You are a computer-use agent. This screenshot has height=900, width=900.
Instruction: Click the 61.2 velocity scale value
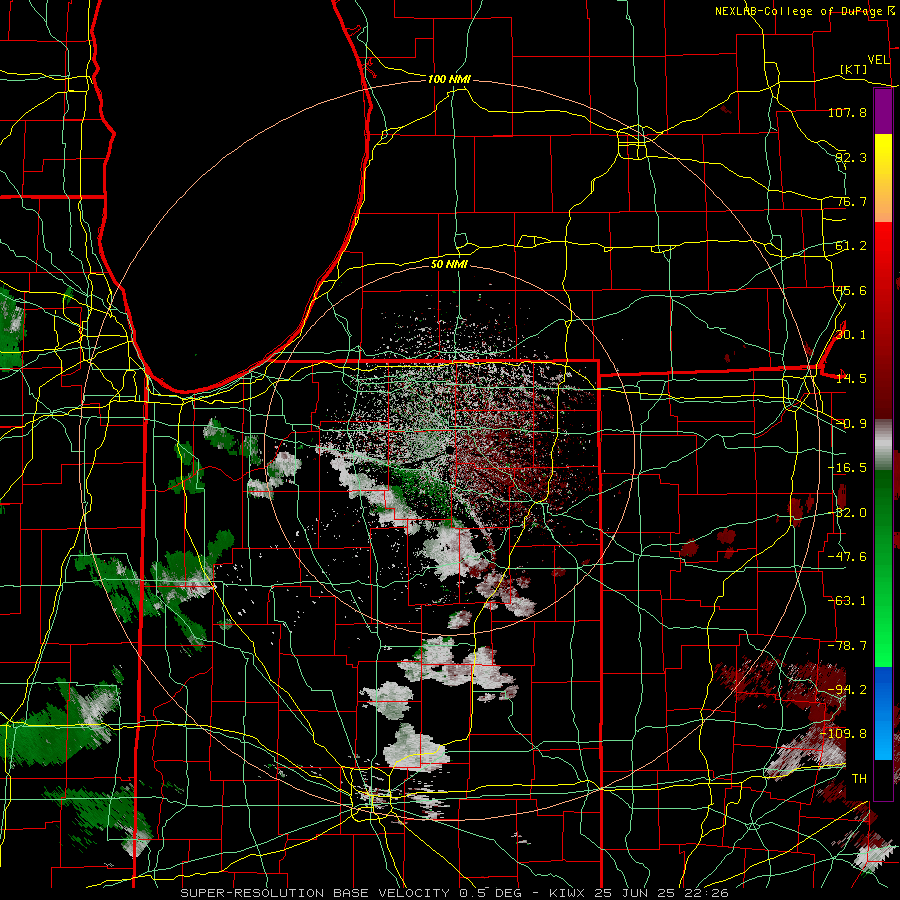click(x=851, y=246)
